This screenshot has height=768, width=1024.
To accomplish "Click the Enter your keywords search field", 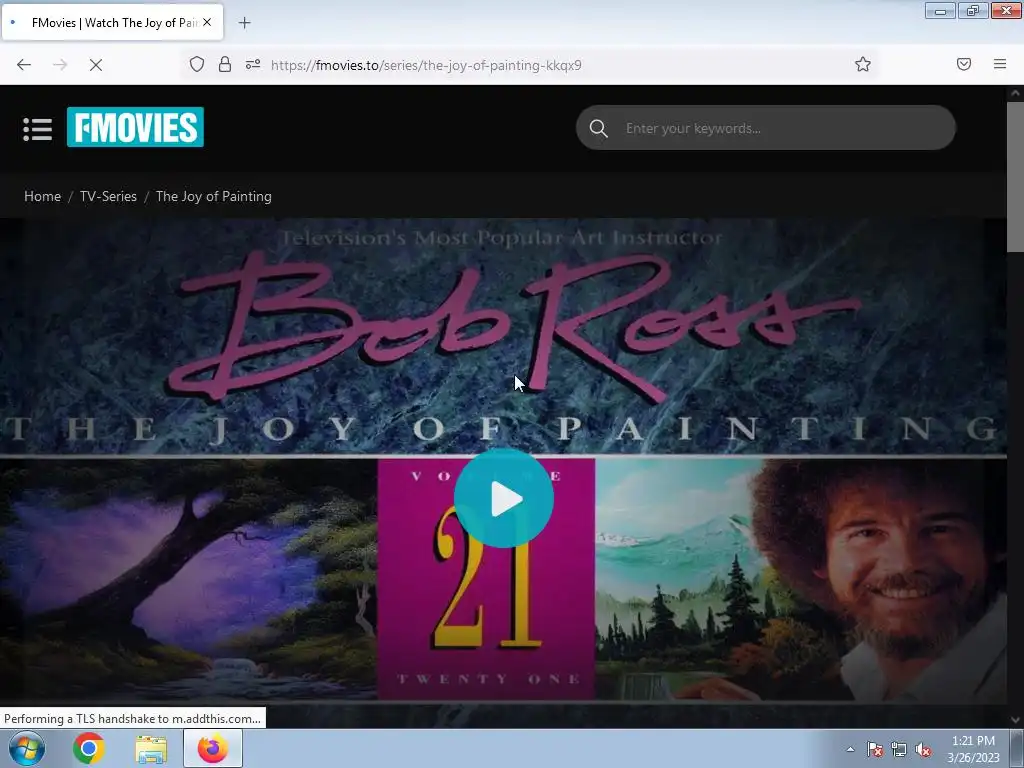I will (765, 128).
